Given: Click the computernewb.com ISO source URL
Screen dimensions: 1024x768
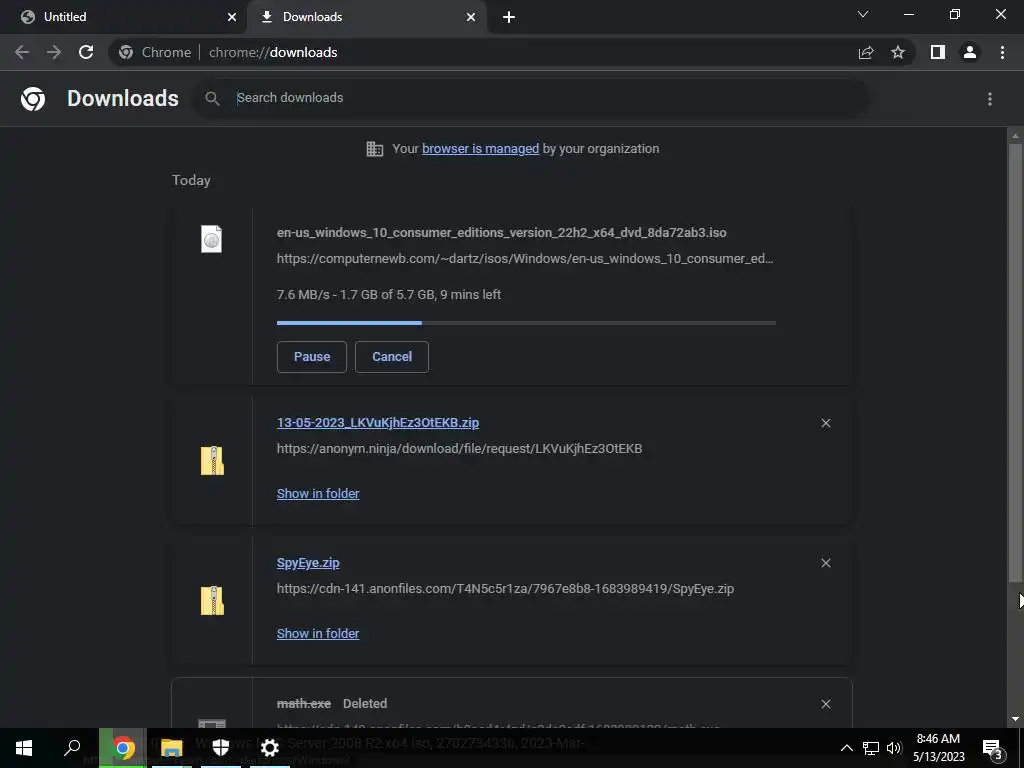Looking at the screenshot, I should tap(525, 259).
